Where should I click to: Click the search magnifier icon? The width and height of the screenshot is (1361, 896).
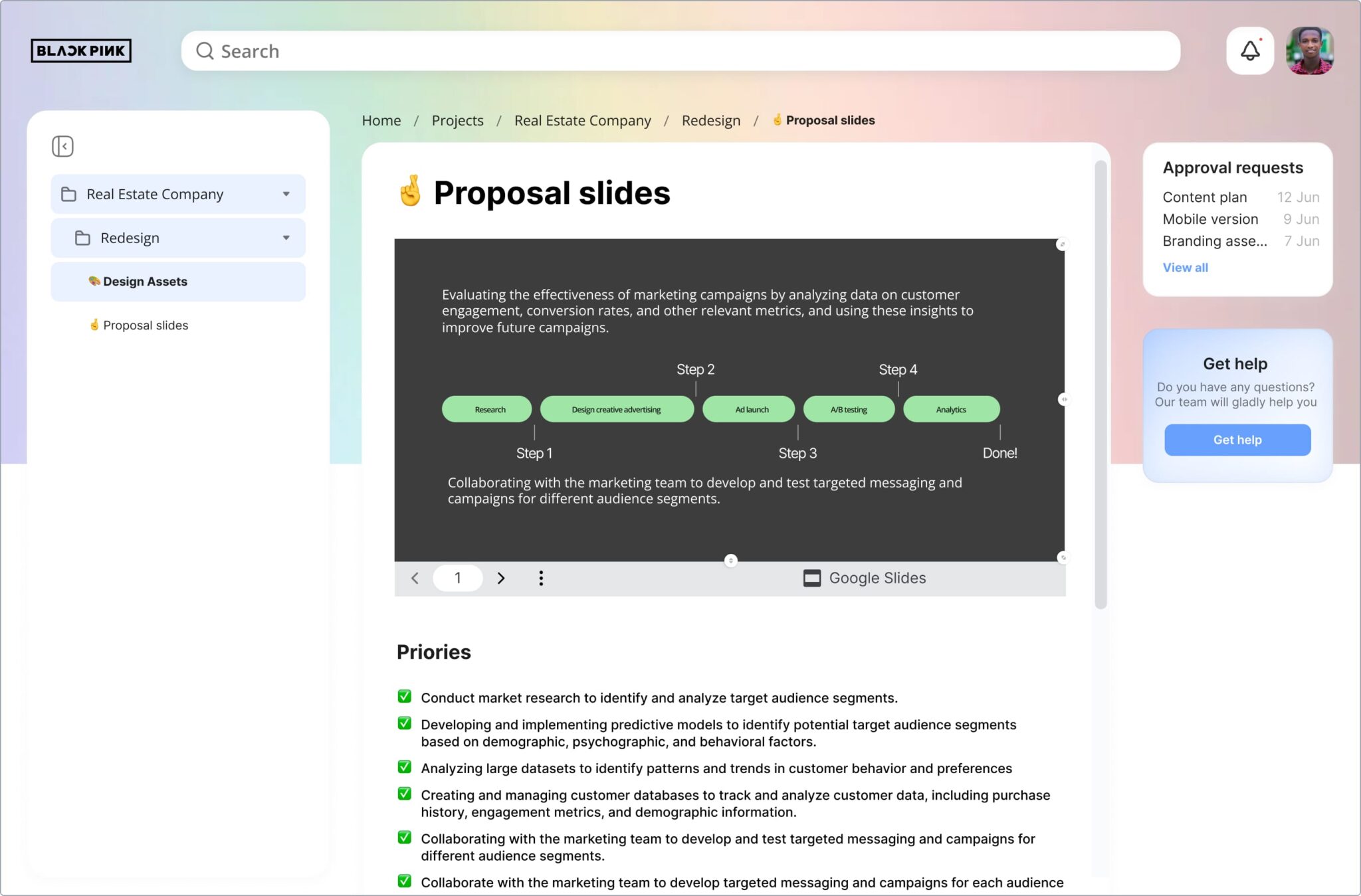coord(205,51)
